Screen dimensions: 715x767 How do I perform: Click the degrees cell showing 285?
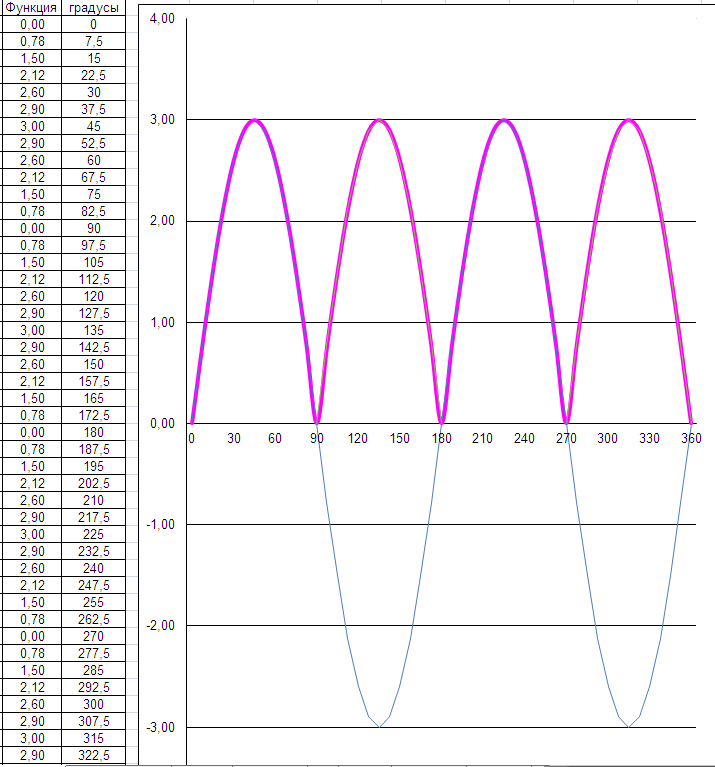(x=93, y=671)
